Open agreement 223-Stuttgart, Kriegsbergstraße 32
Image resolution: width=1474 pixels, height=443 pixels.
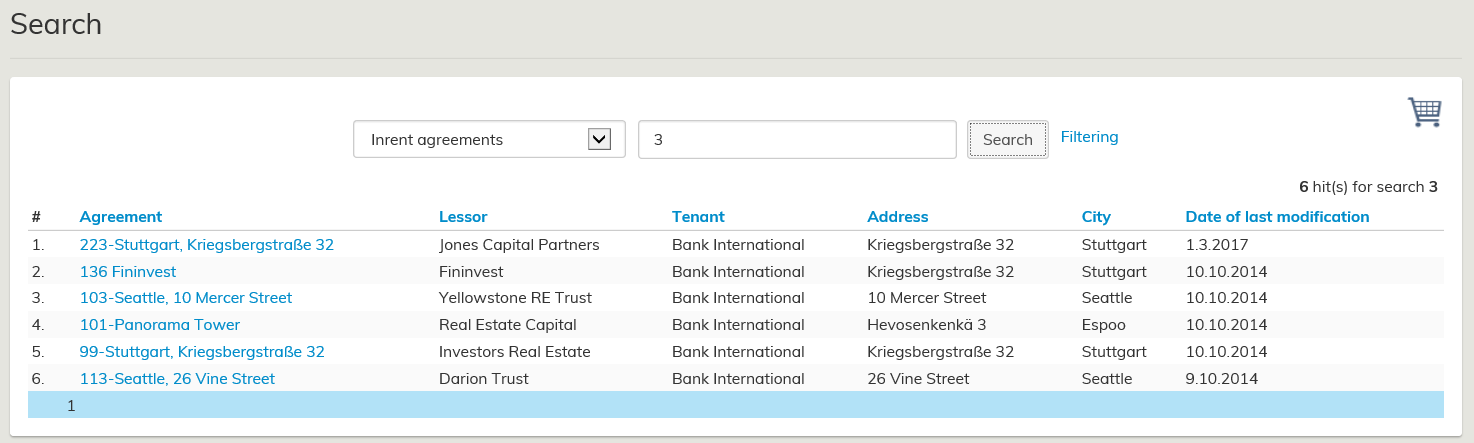coord(206,245)
